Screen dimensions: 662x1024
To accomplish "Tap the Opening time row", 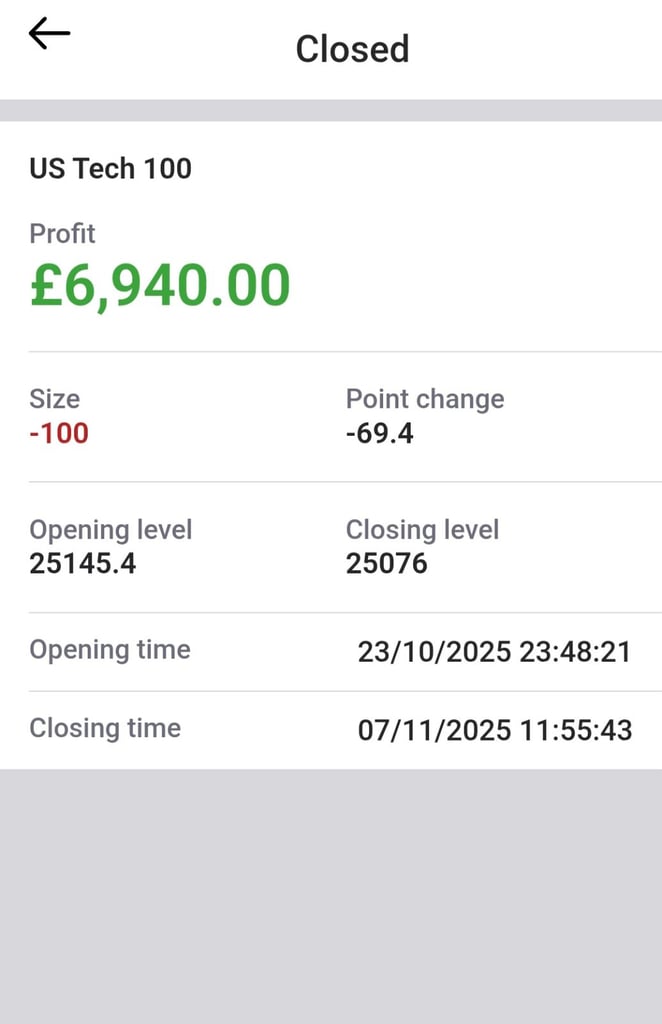I will coord(330,651).
